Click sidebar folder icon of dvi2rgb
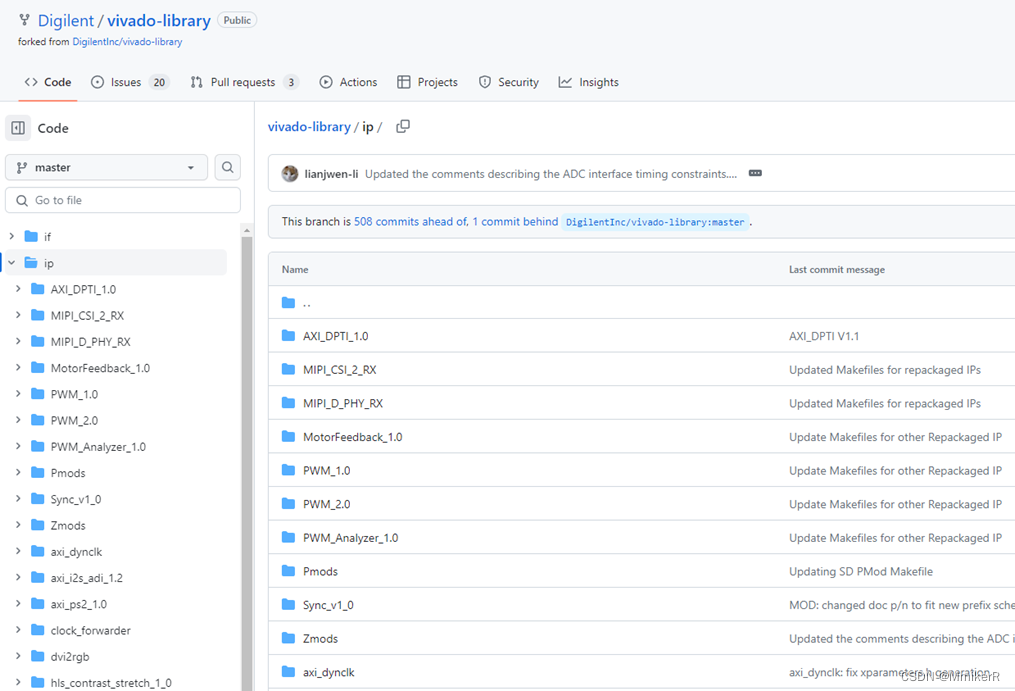 pyautogui.click(x=38, y=656)
